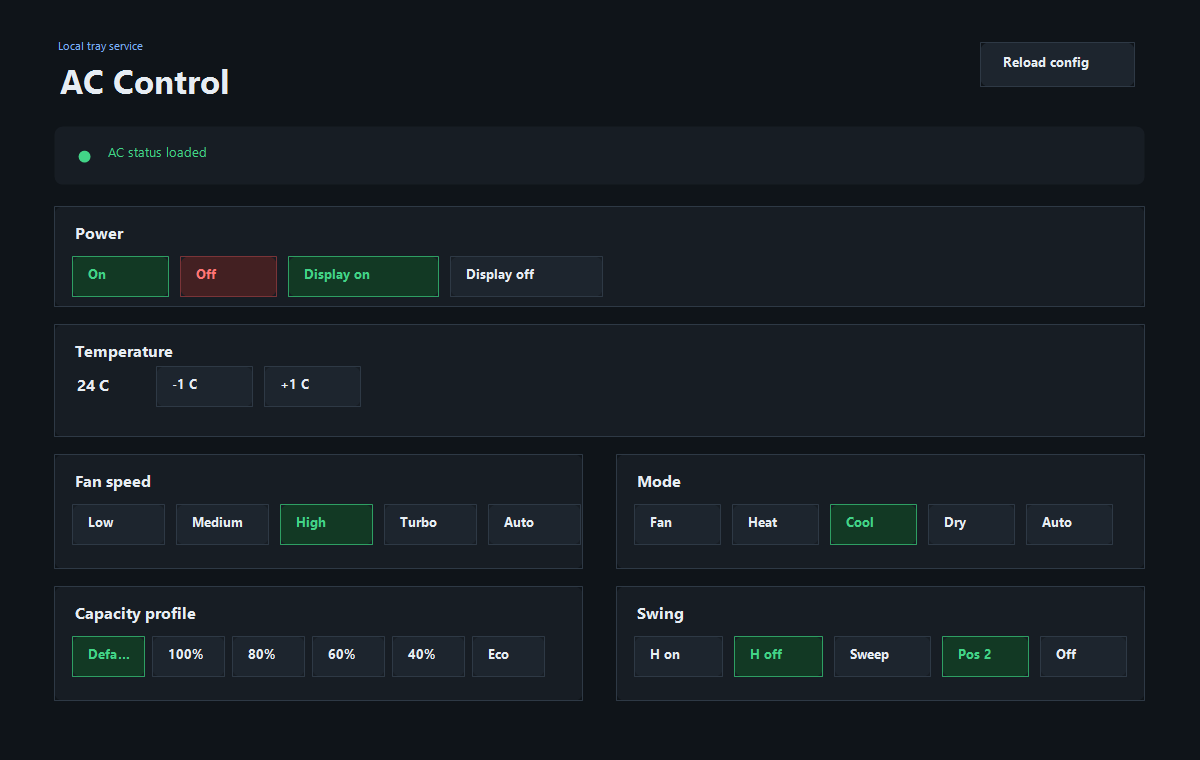Select 40% capacity profile
Viewport: 1200px width, 760px height.
click(428, 656)
